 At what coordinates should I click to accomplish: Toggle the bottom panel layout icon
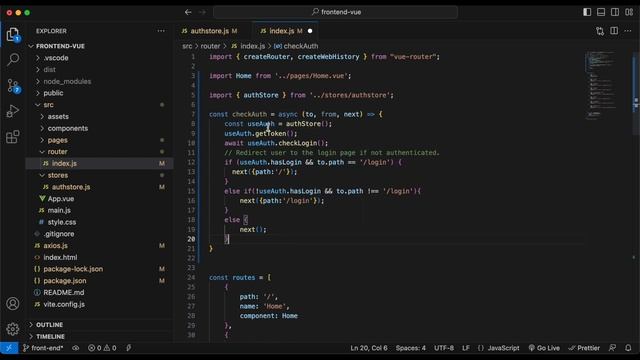601,12
